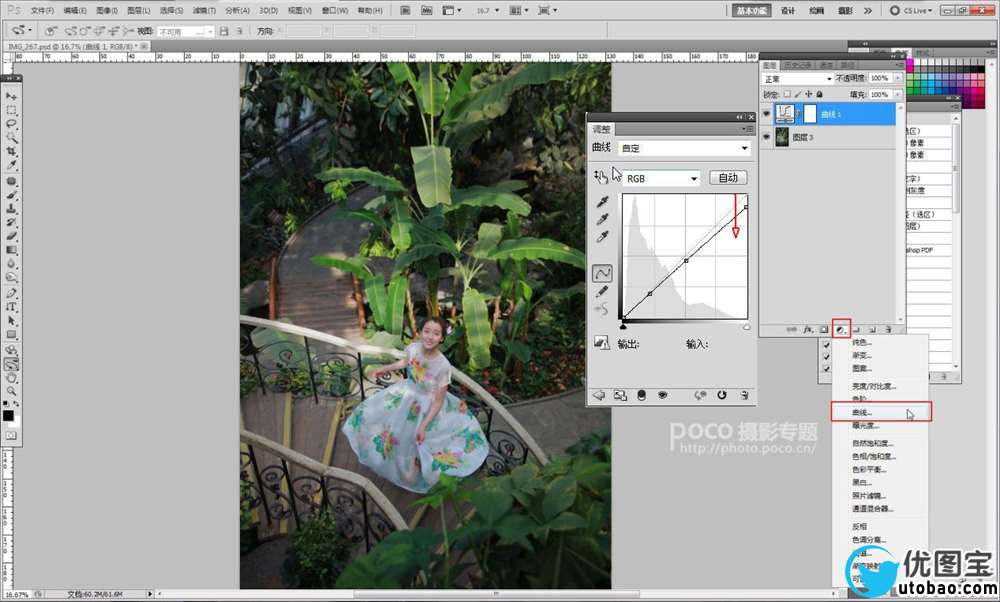The image size is (1000, 602).
Task: Select the Move tool in the toolbox
Action: point(11,95)
